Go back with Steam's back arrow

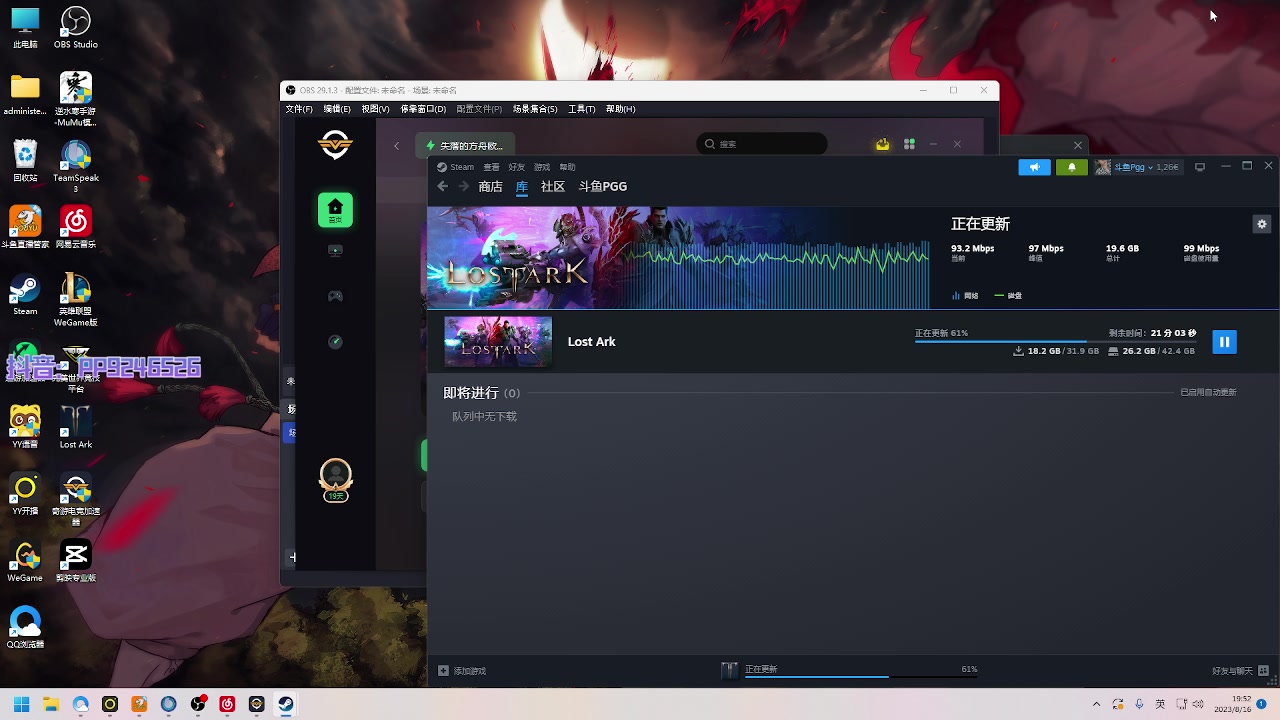click(443, 187)
